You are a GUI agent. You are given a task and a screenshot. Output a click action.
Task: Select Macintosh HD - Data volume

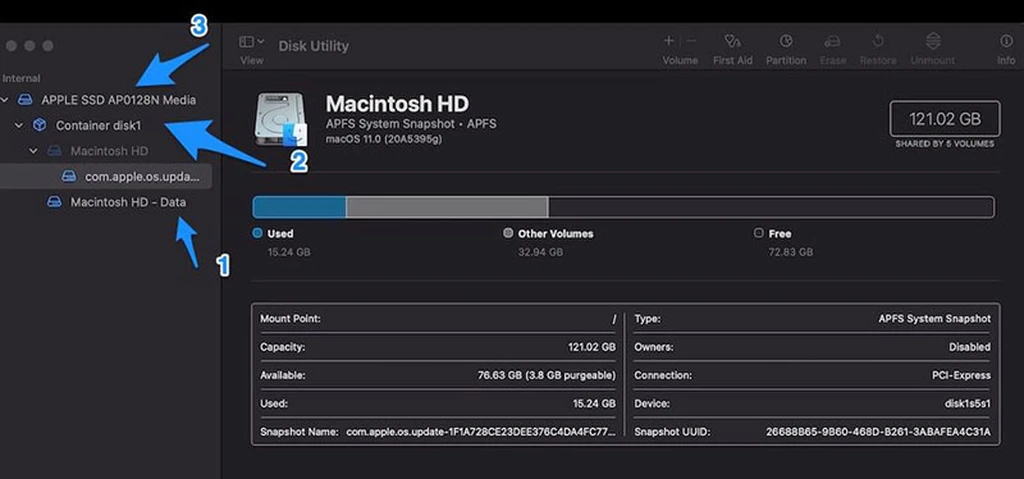coord(128,202)
